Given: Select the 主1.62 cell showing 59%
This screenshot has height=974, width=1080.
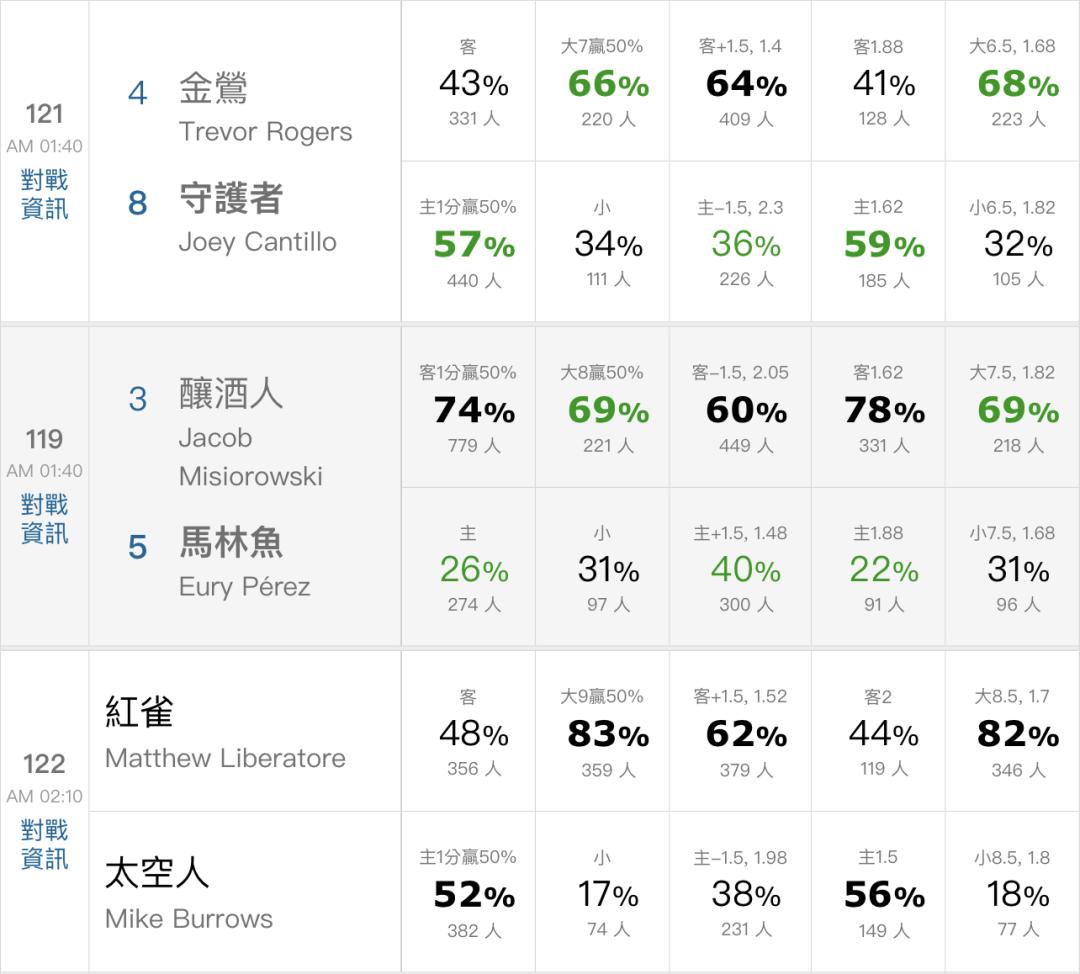Looking at the screenshot, I should click(883, 245).
